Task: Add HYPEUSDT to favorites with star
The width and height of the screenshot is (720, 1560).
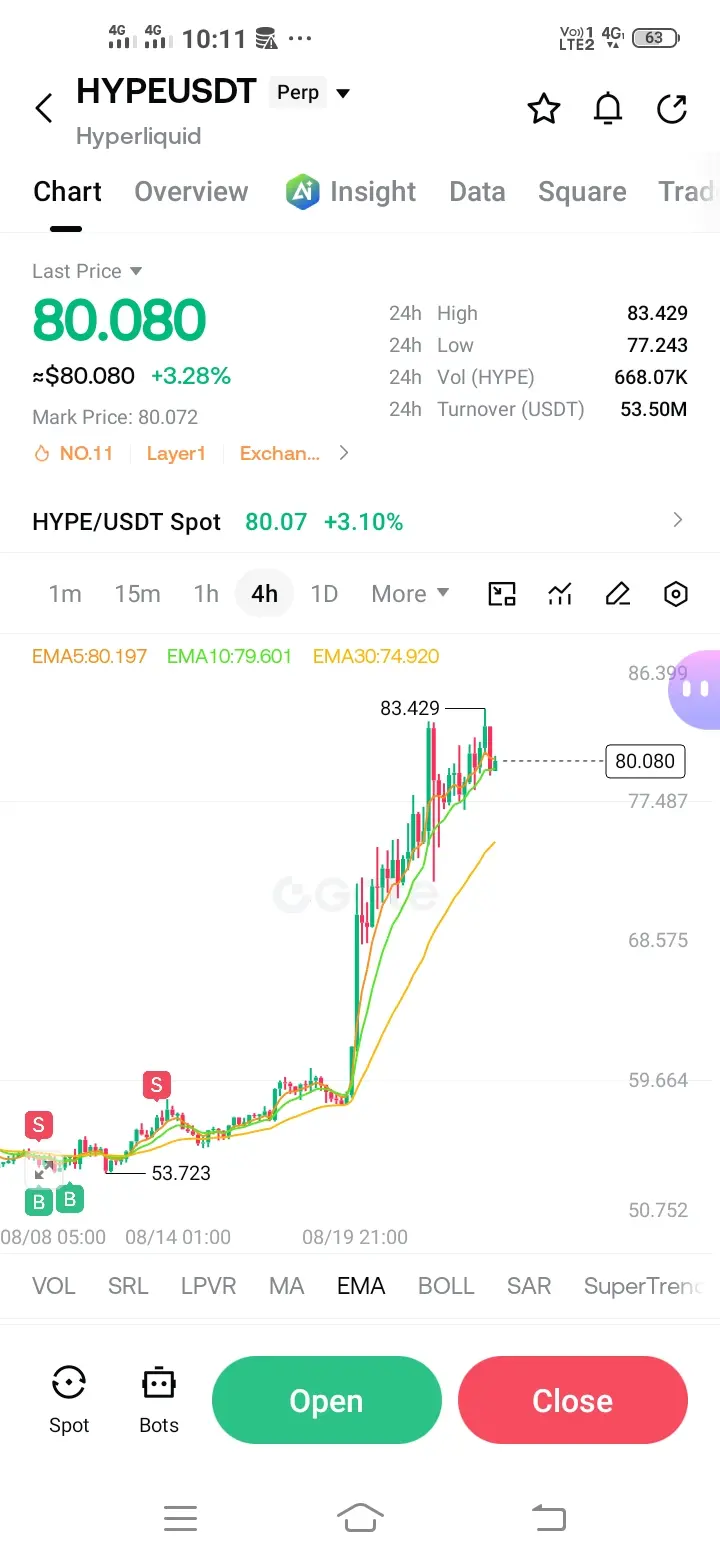Action: pos(544,108)
